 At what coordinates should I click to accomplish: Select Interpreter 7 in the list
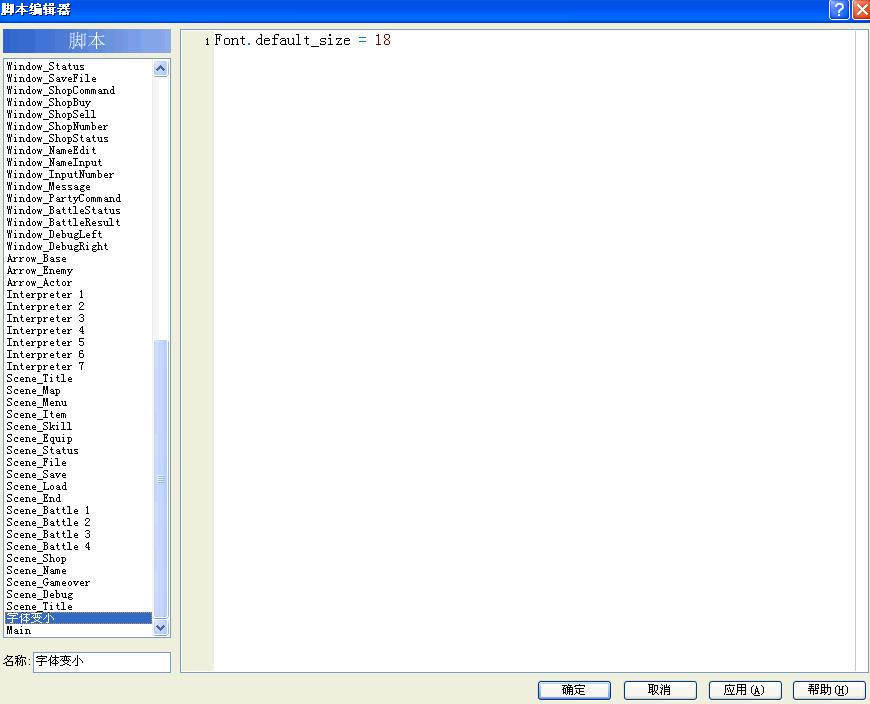tap(78, 367)
